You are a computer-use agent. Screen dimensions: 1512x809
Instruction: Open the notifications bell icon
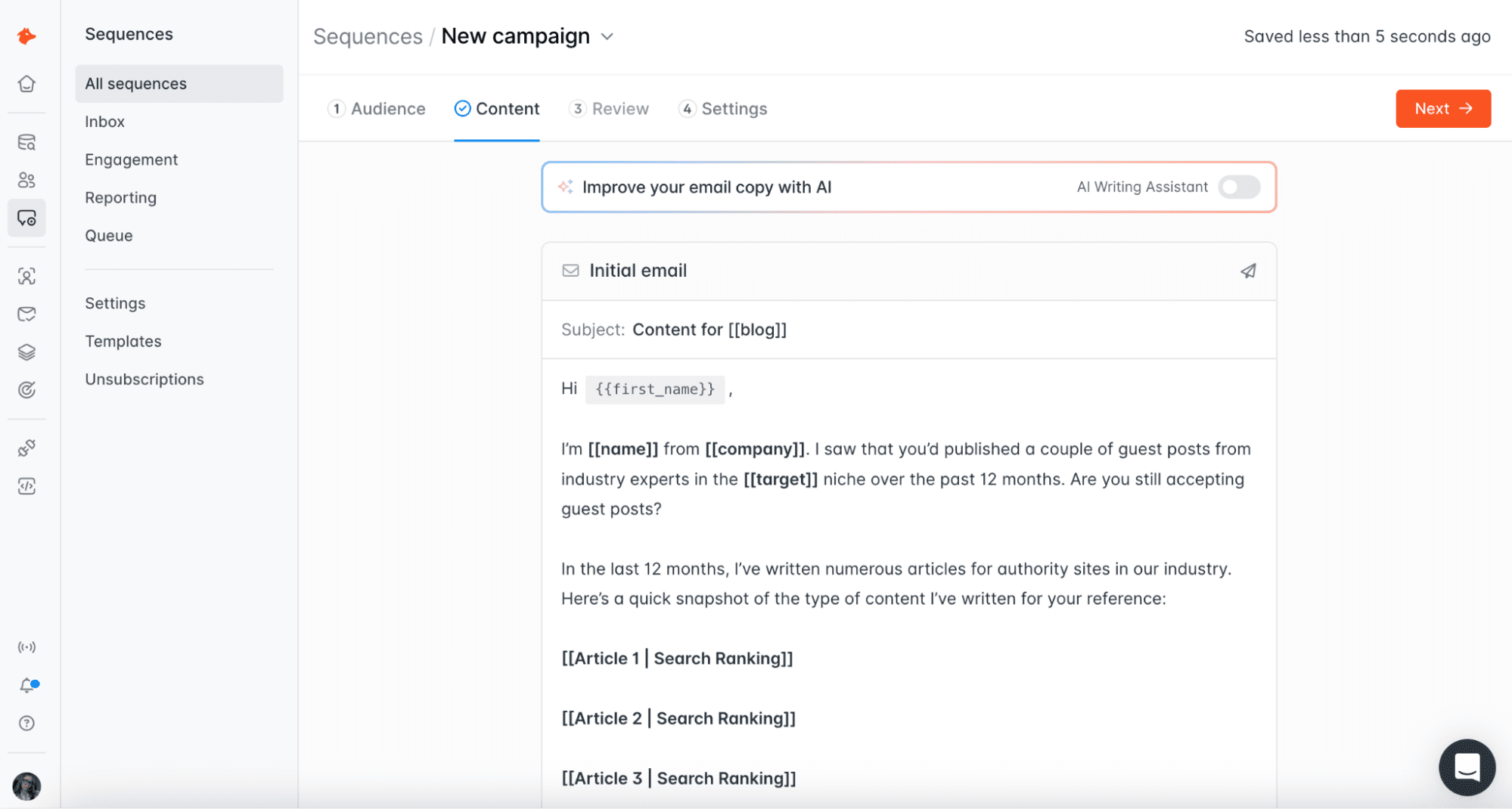coord(26,685)
